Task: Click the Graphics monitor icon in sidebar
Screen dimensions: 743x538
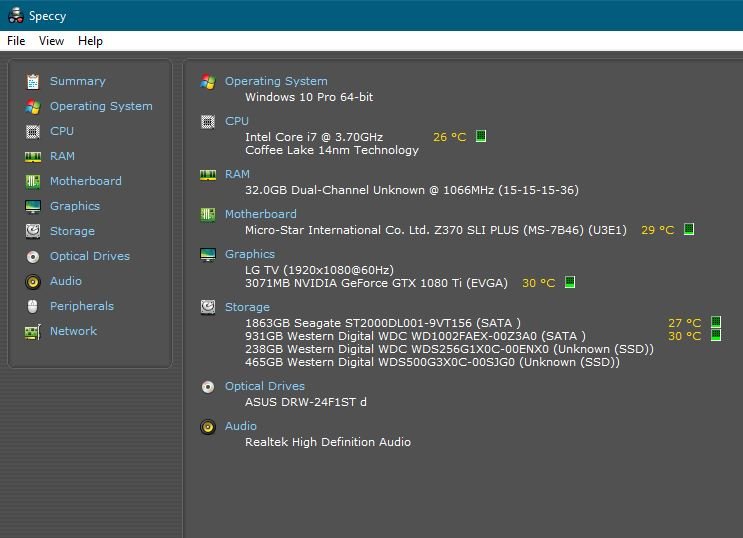Action: [x=33, y=207]
